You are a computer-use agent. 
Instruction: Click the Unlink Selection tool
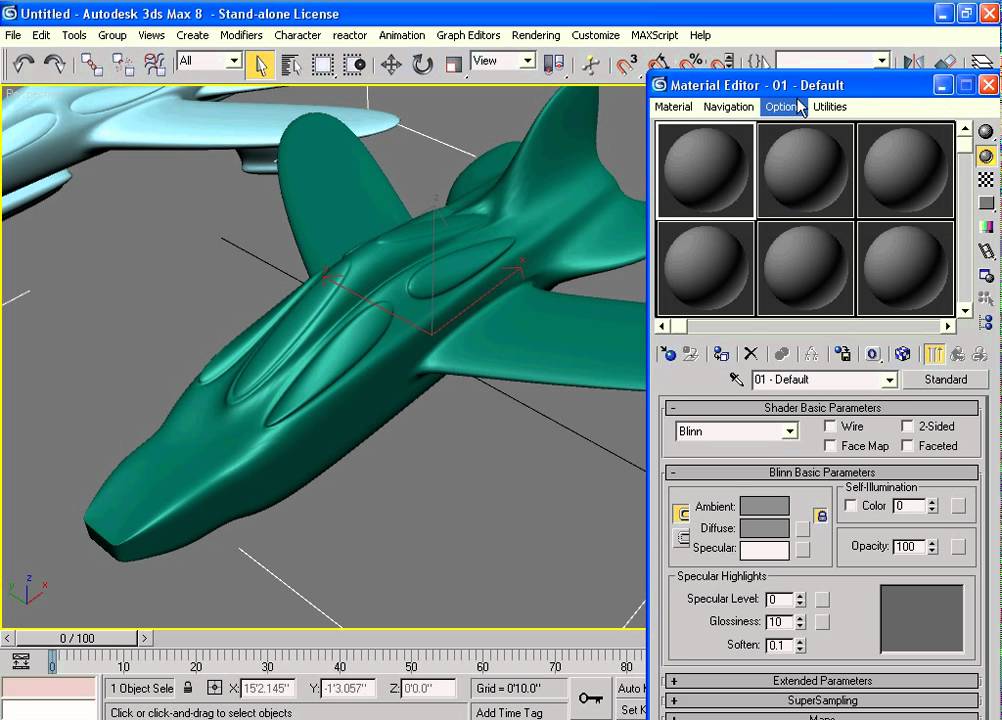point(123,65)
